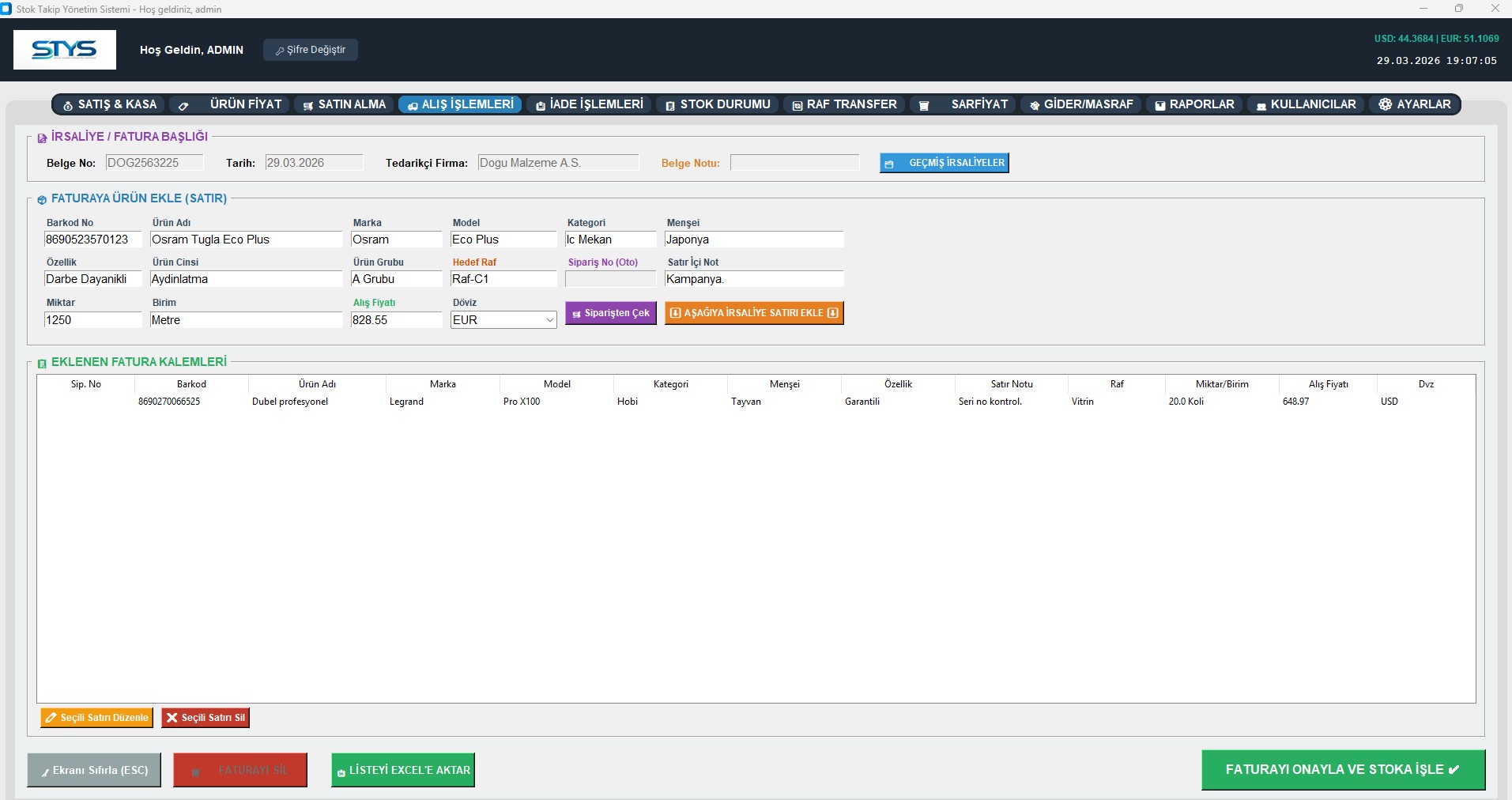Click the Siparişten Çek button
This screenshot has width=1512, height=800.
pos(610,313)
